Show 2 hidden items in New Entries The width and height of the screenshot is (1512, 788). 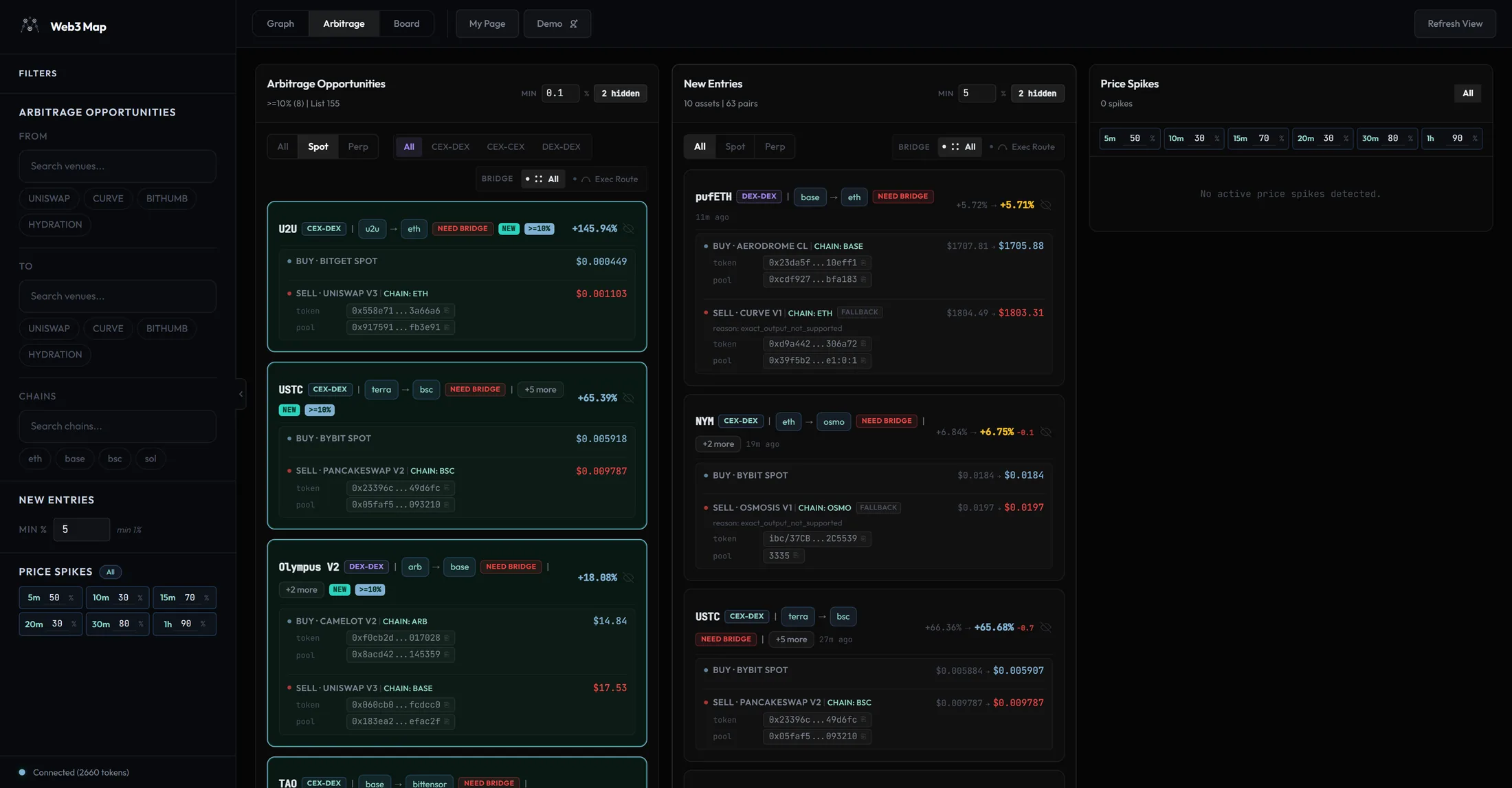pyautogui.click(x=1037, y=94)
